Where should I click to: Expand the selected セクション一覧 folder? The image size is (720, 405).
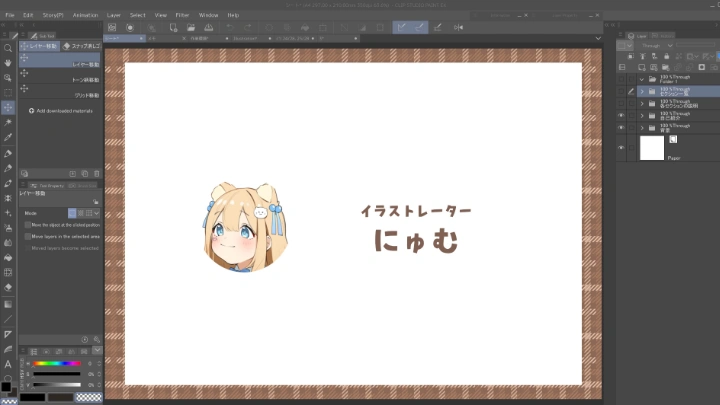[642, 92]
